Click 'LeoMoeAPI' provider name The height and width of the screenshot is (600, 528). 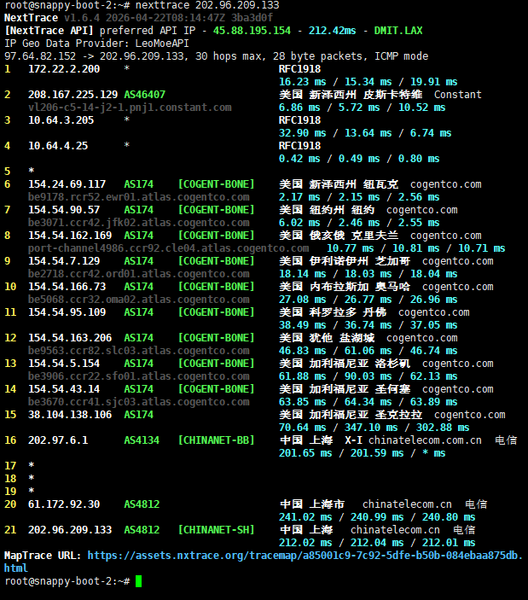click(162, 43)
